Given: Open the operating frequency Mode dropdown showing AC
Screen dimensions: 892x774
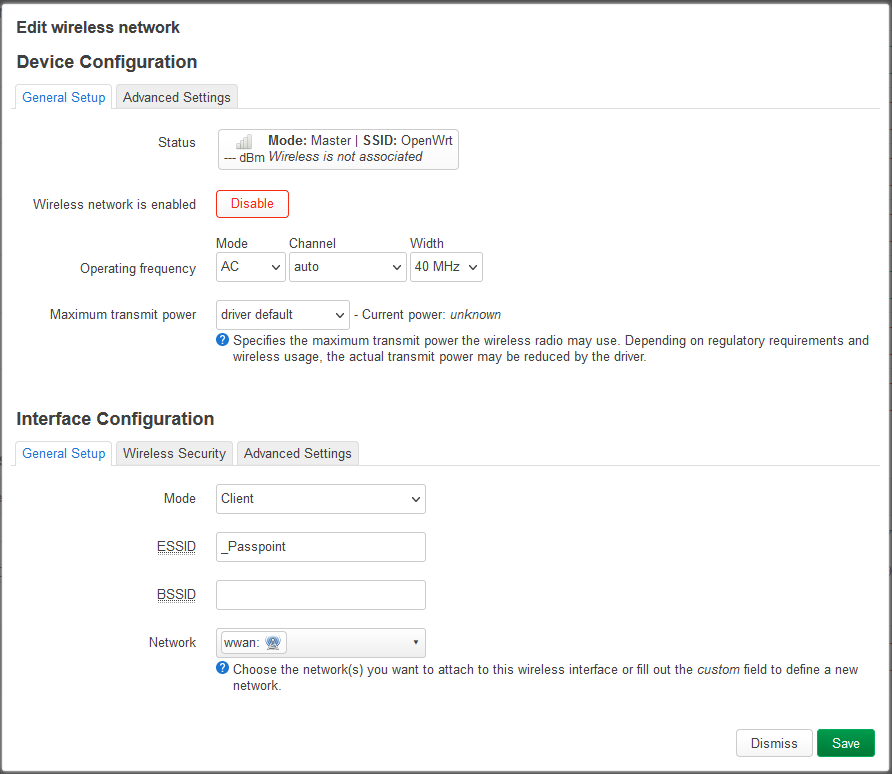Looking at the screenshot, I should (x=250, y=266).
